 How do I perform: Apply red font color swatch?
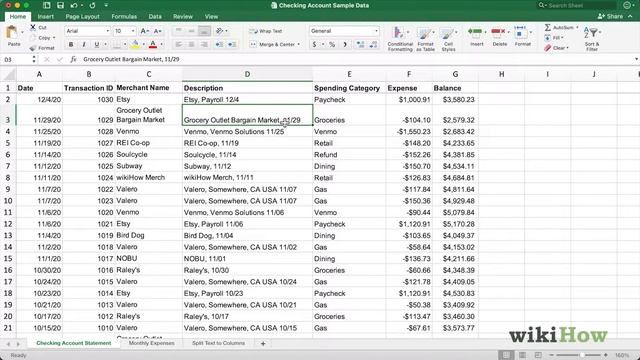[x=153, y=44]
